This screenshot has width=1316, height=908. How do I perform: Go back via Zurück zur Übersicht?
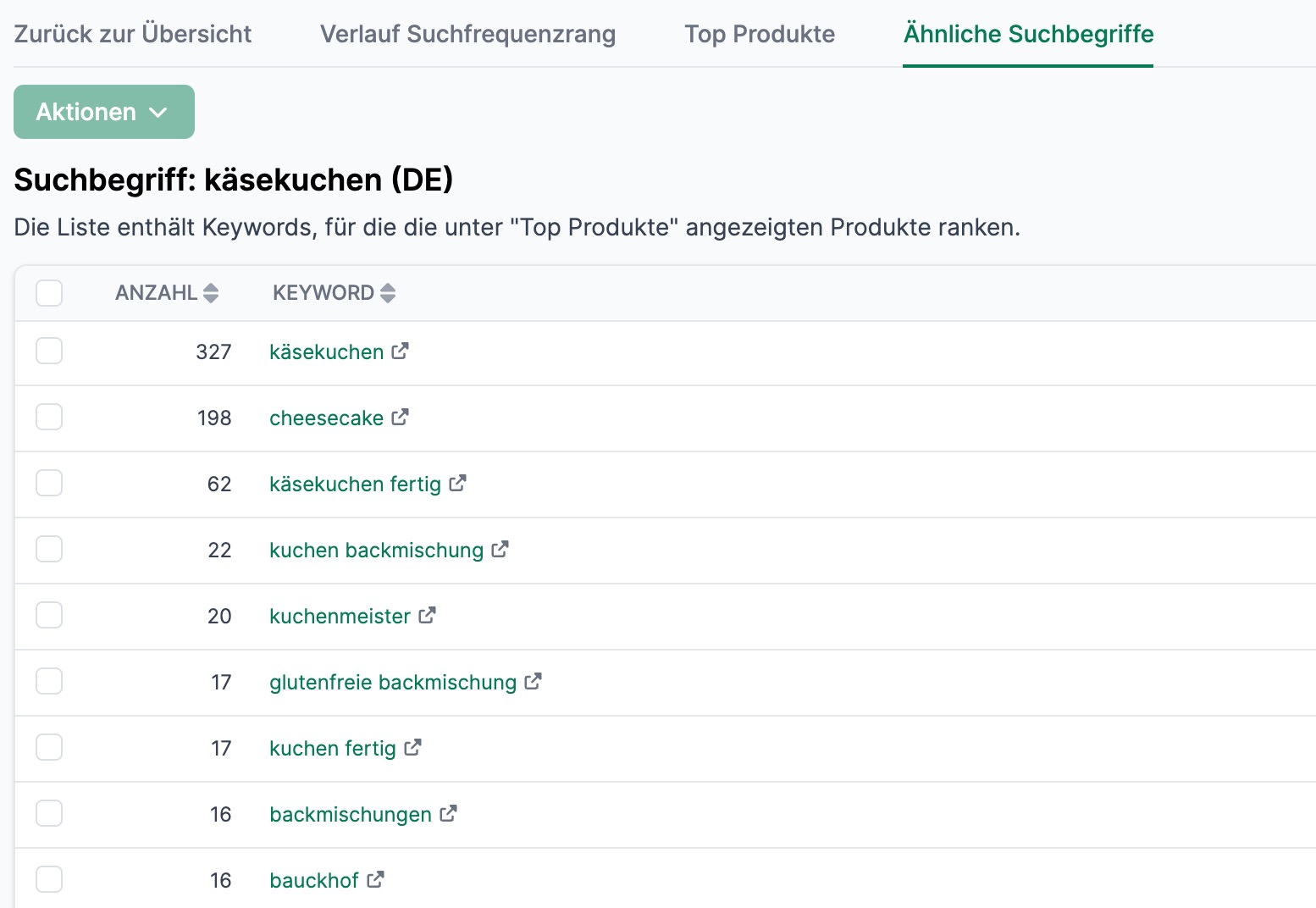(x=133, y=34)
